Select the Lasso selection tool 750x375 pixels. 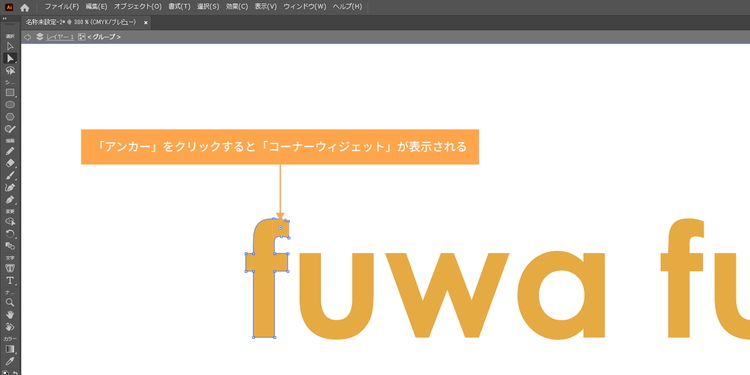pos(10,71)
